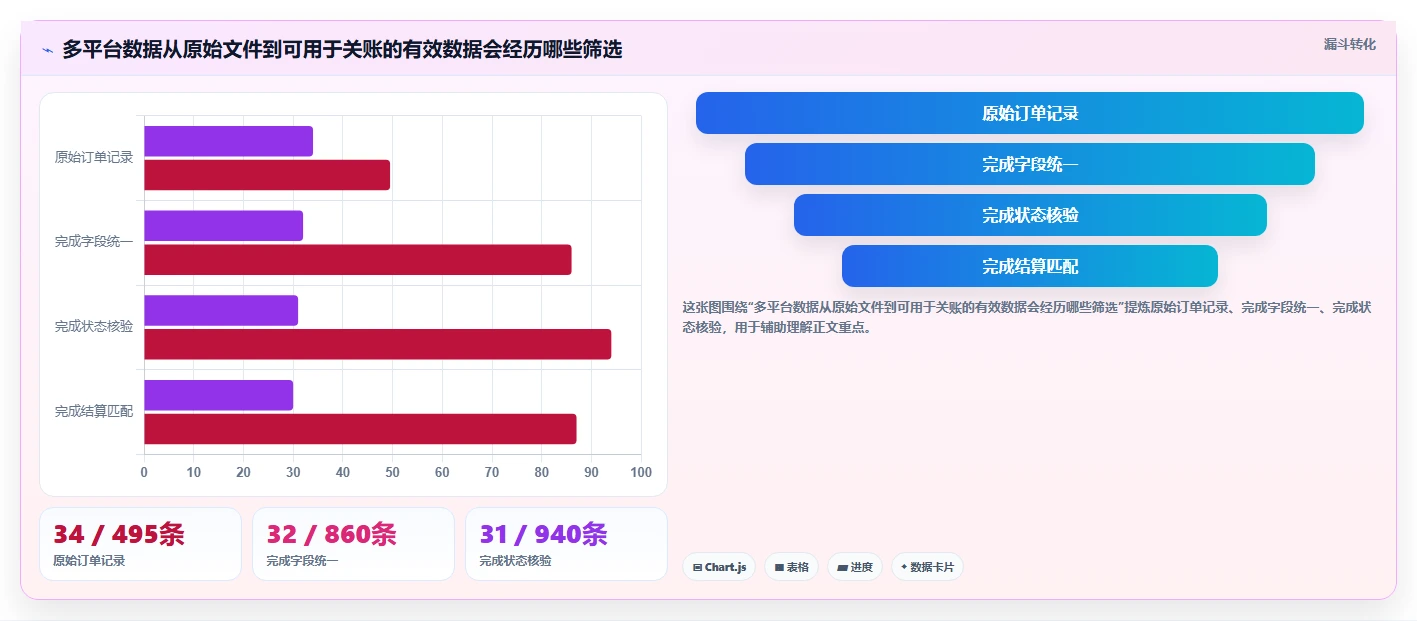Click the 0 tick on the x-axis
The width and height of the screenshot is (1417, 621).
coord(144,473)
